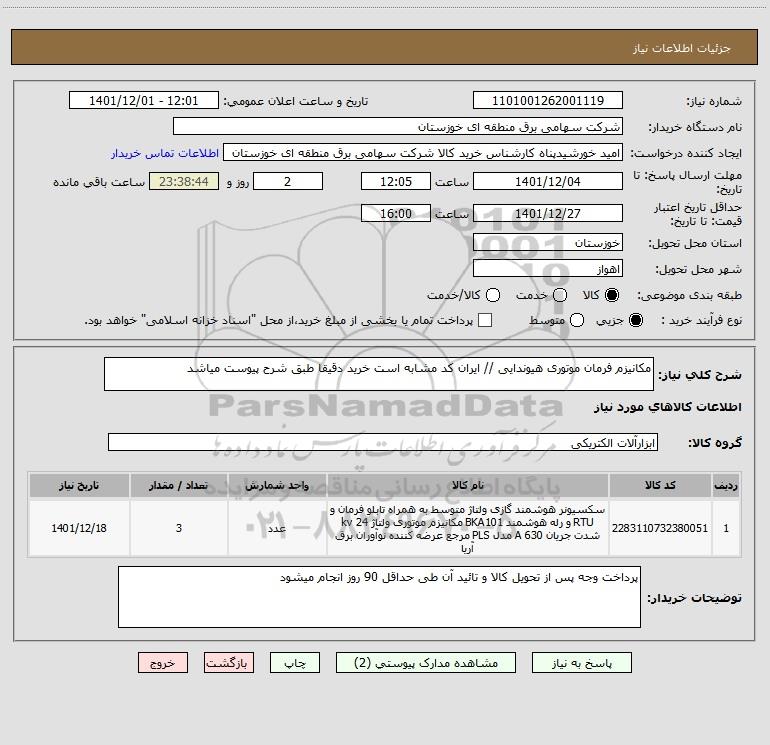Click the remaining days field showing 2
Screen dimensions: 770x745
(288, 181)
